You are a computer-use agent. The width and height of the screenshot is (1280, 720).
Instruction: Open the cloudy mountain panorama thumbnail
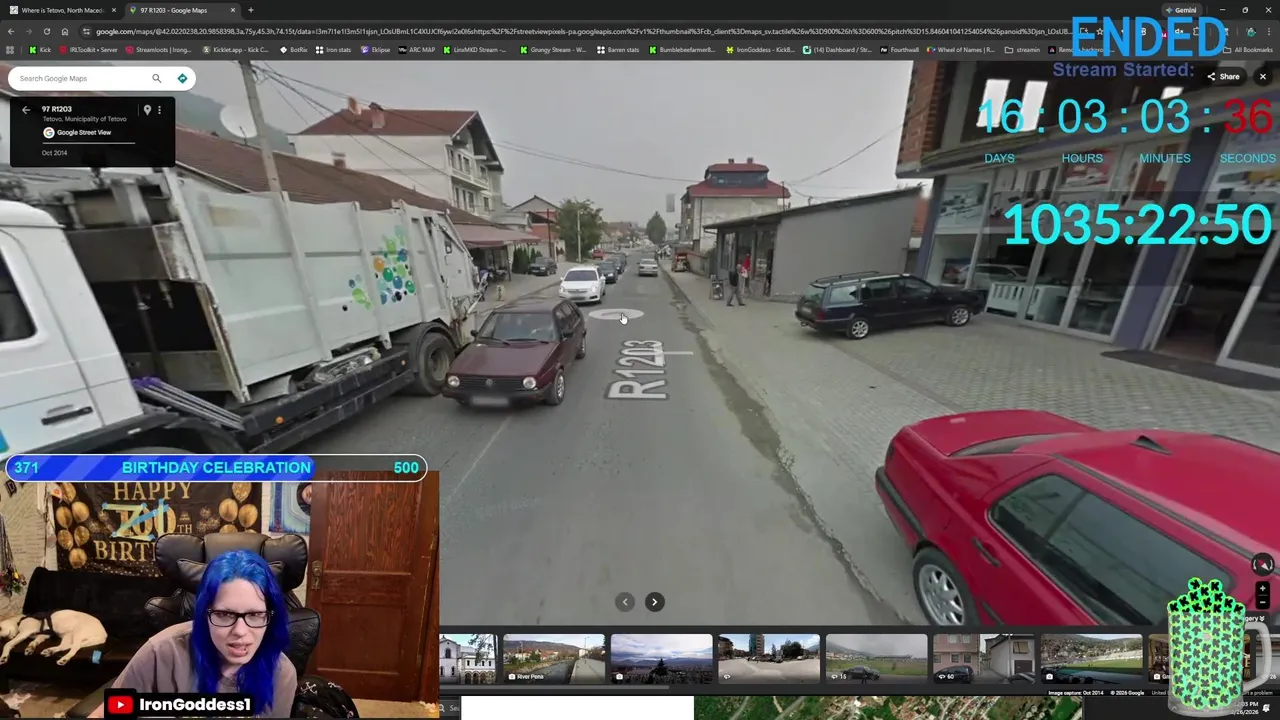click(x=661, y=658)
